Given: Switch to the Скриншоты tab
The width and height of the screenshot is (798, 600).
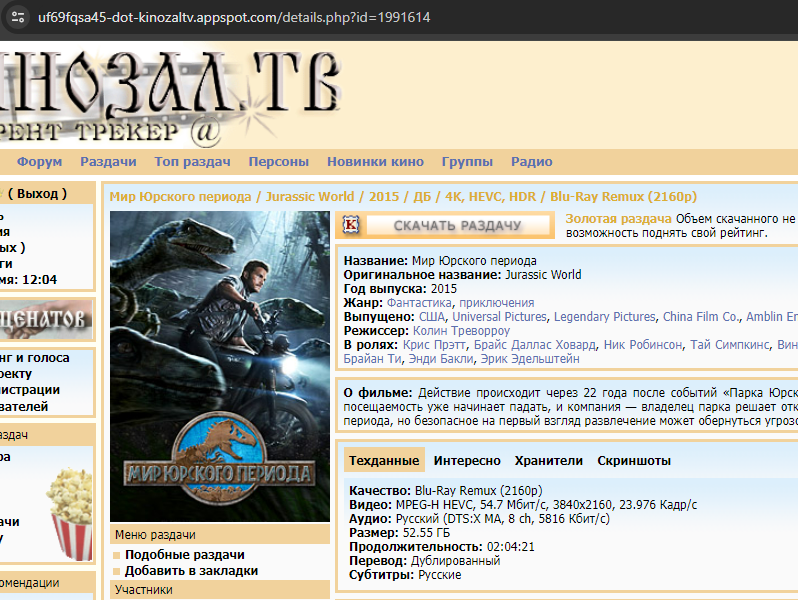Looking at the screenshot, I should pyautogui.click(x=634, y=461).
